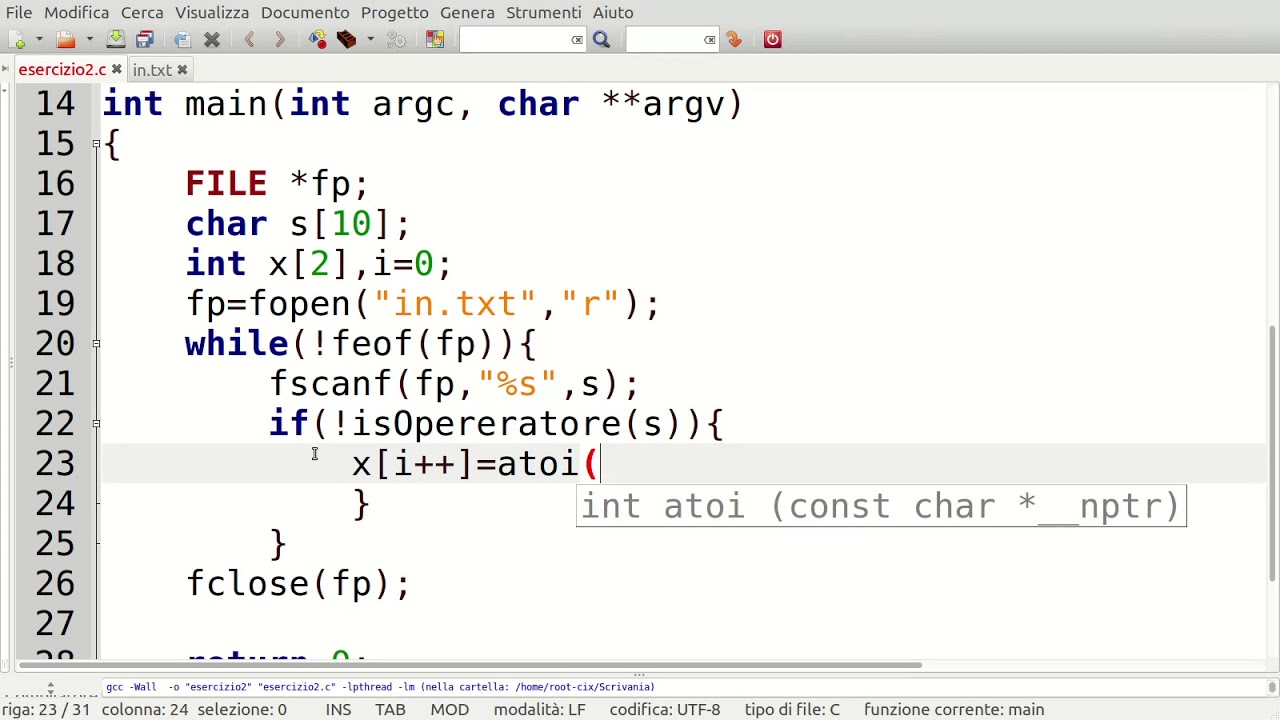1280x720 pixels.
Task: Run the program with gears icon
Action: pyautogui.click(x=396, y=40)
